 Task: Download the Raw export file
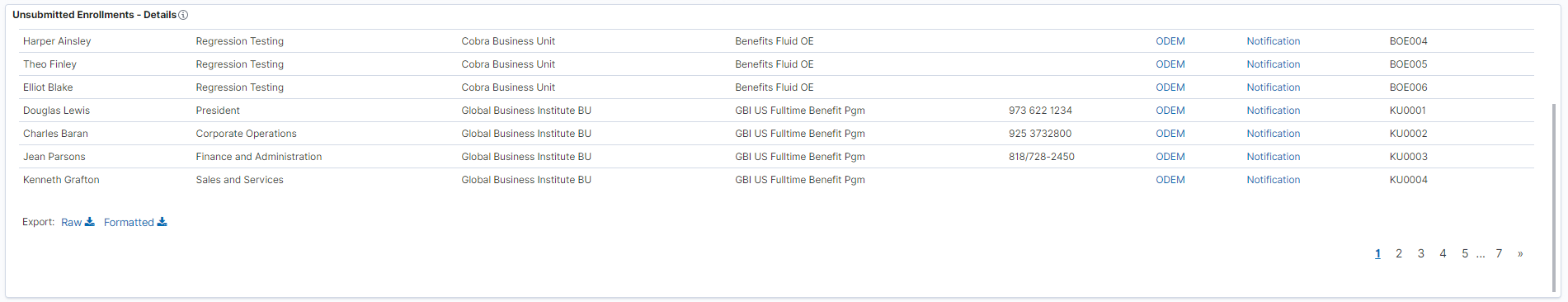point(78,222)
